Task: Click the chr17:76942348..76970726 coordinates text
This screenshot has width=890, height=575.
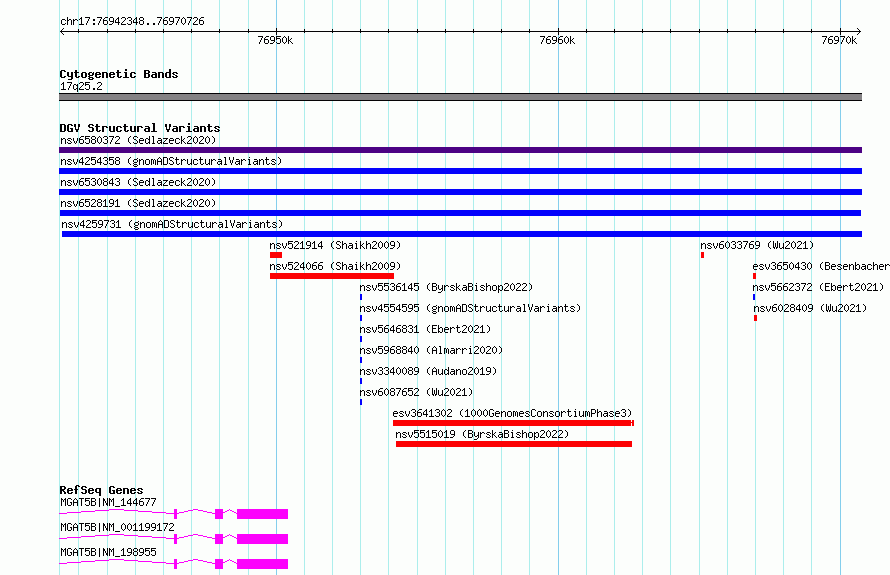Action: click(x=132, y=21)
